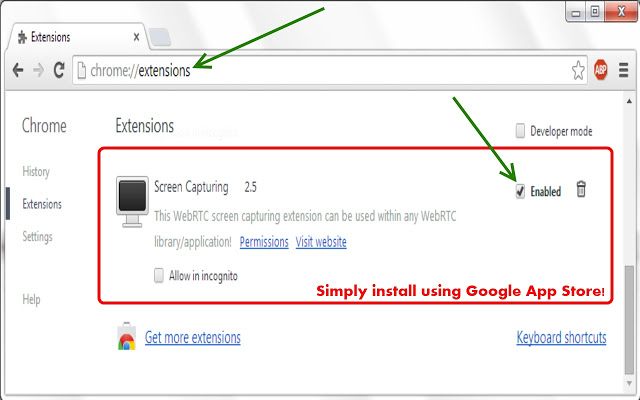640x400 pixels.
Task: Uncheck the Enabled checkbox for Screen Capturing
Action: (x=520, y=191)
